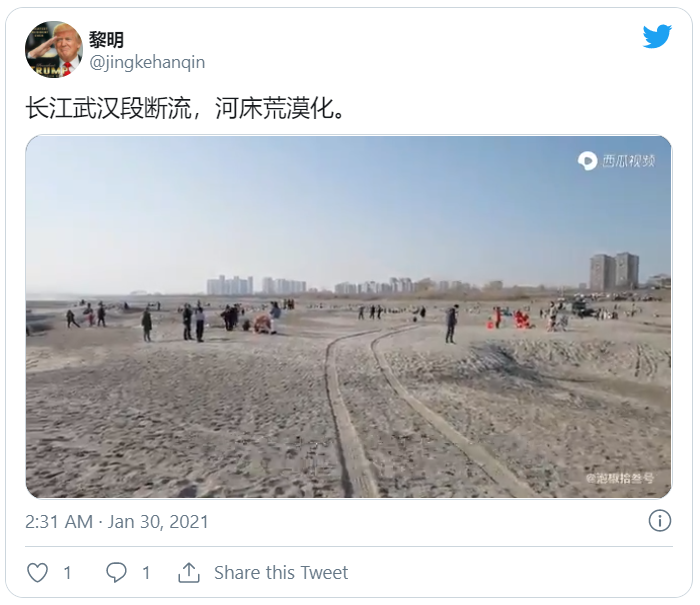Open the 2:31 AM Jan 30, 2021 timestamp
This screenshot has height=605, width=700.
(x=117, y=522)
